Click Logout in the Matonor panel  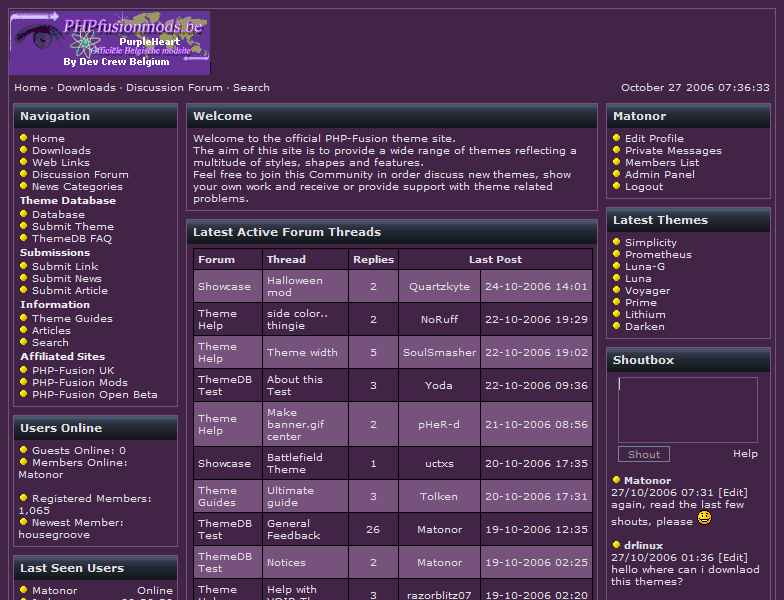(644, 186)
